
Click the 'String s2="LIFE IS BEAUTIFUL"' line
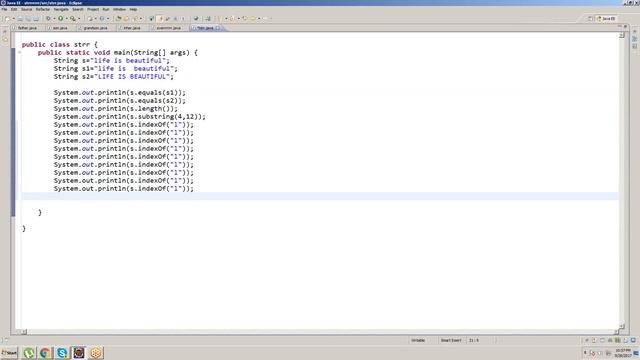click(113, 77)
